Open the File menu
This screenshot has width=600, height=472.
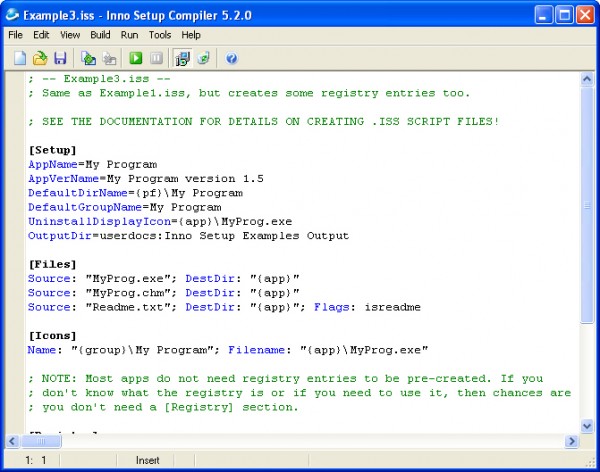(x=15, y=35)
